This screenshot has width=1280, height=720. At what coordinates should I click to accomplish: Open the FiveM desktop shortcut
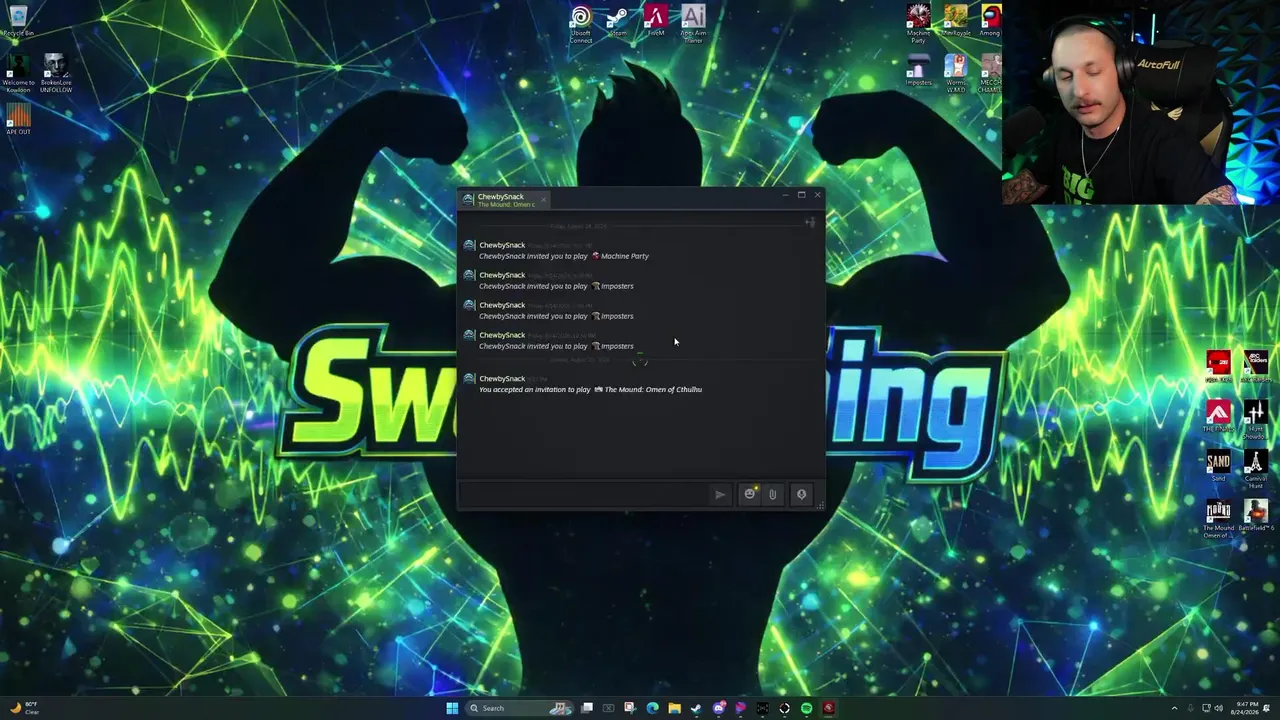[x=656, y=21]
